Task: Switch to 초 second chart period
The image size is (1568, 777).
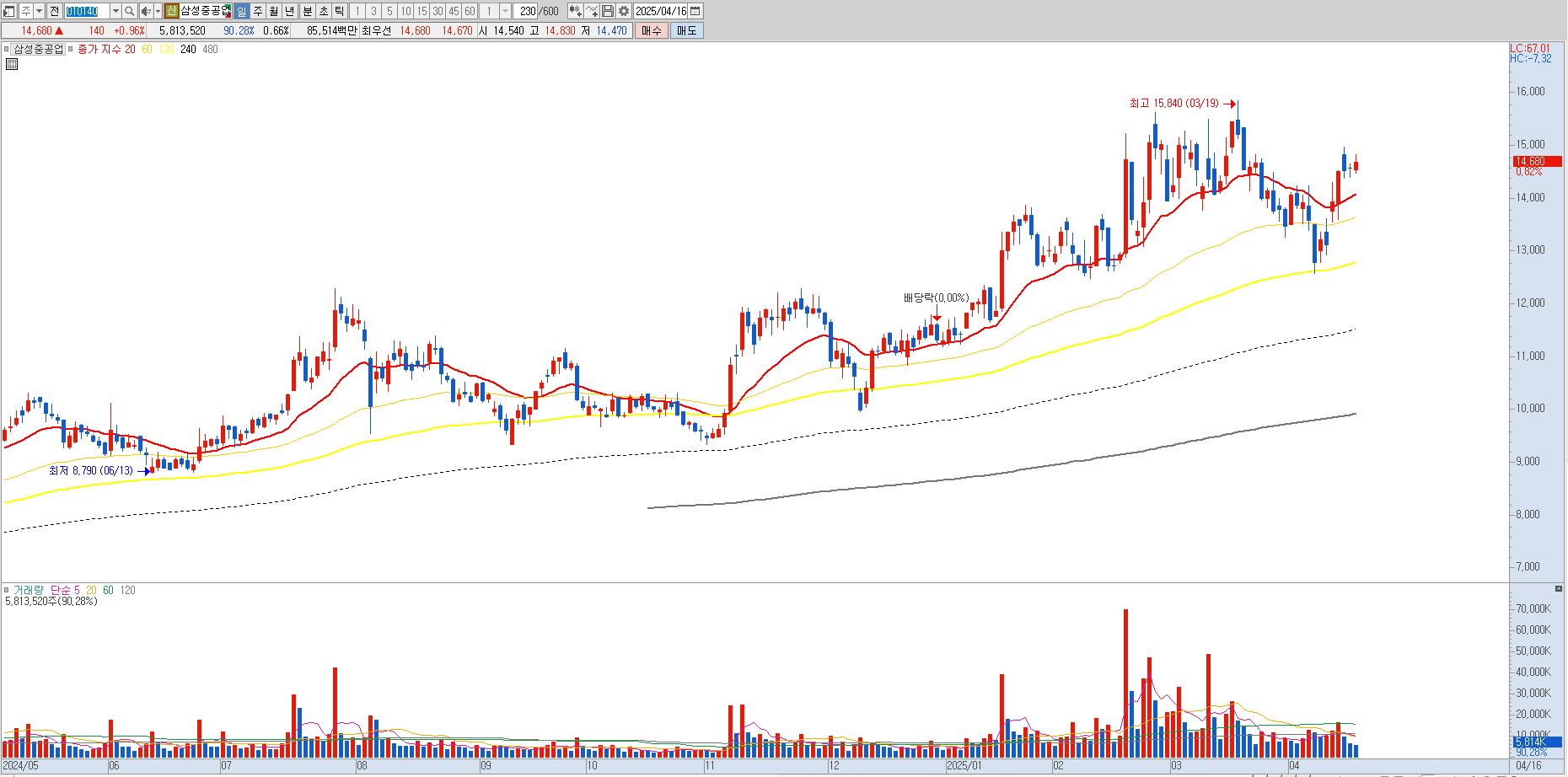Action: [323, 11]
